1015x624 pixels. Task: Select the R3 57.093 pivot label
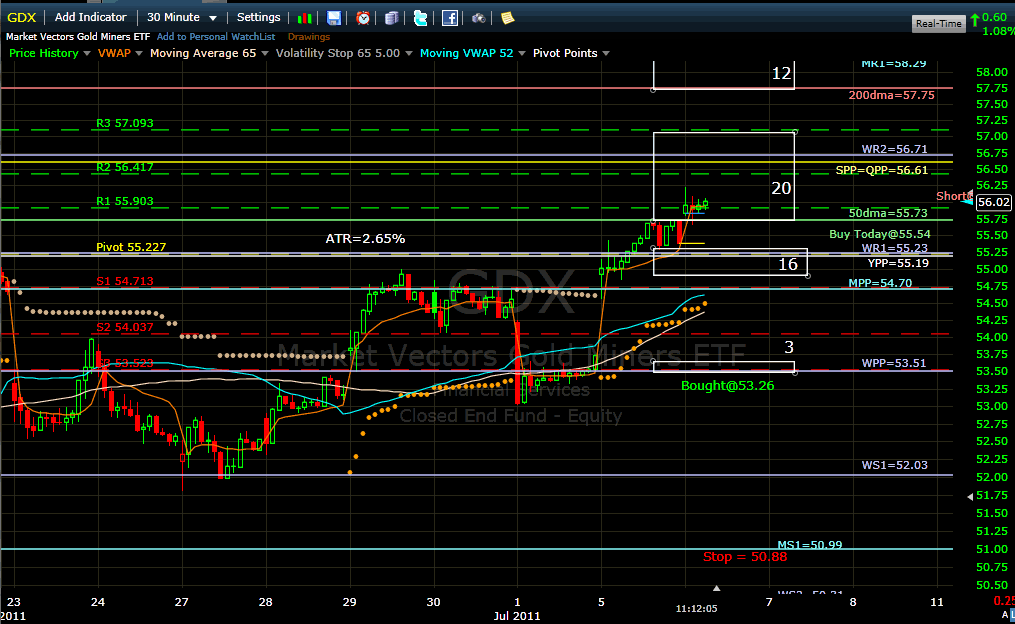click(x=125, y=123)
